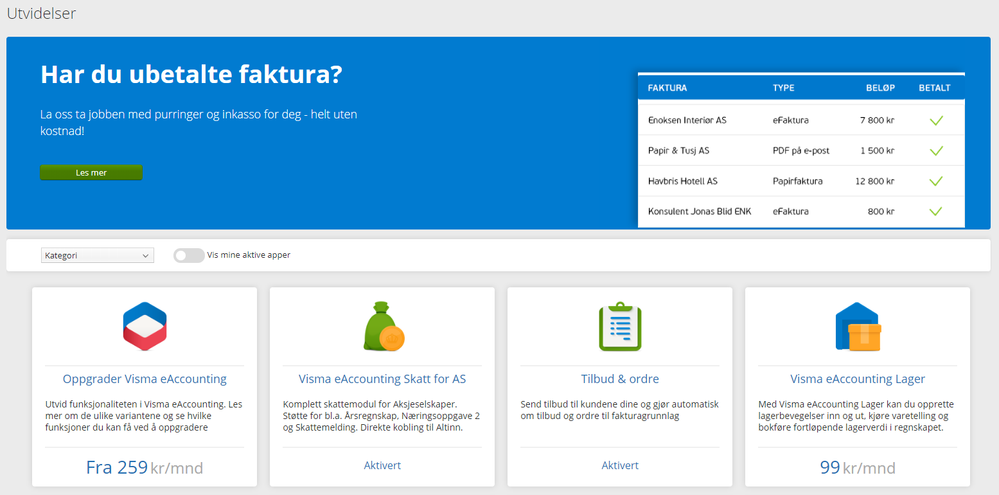The height and width of the screenshot is (495, 999).
Task: Click the Har du ubetalte faktura? headline
Action: pyautogui.click(x=191, y=75)
